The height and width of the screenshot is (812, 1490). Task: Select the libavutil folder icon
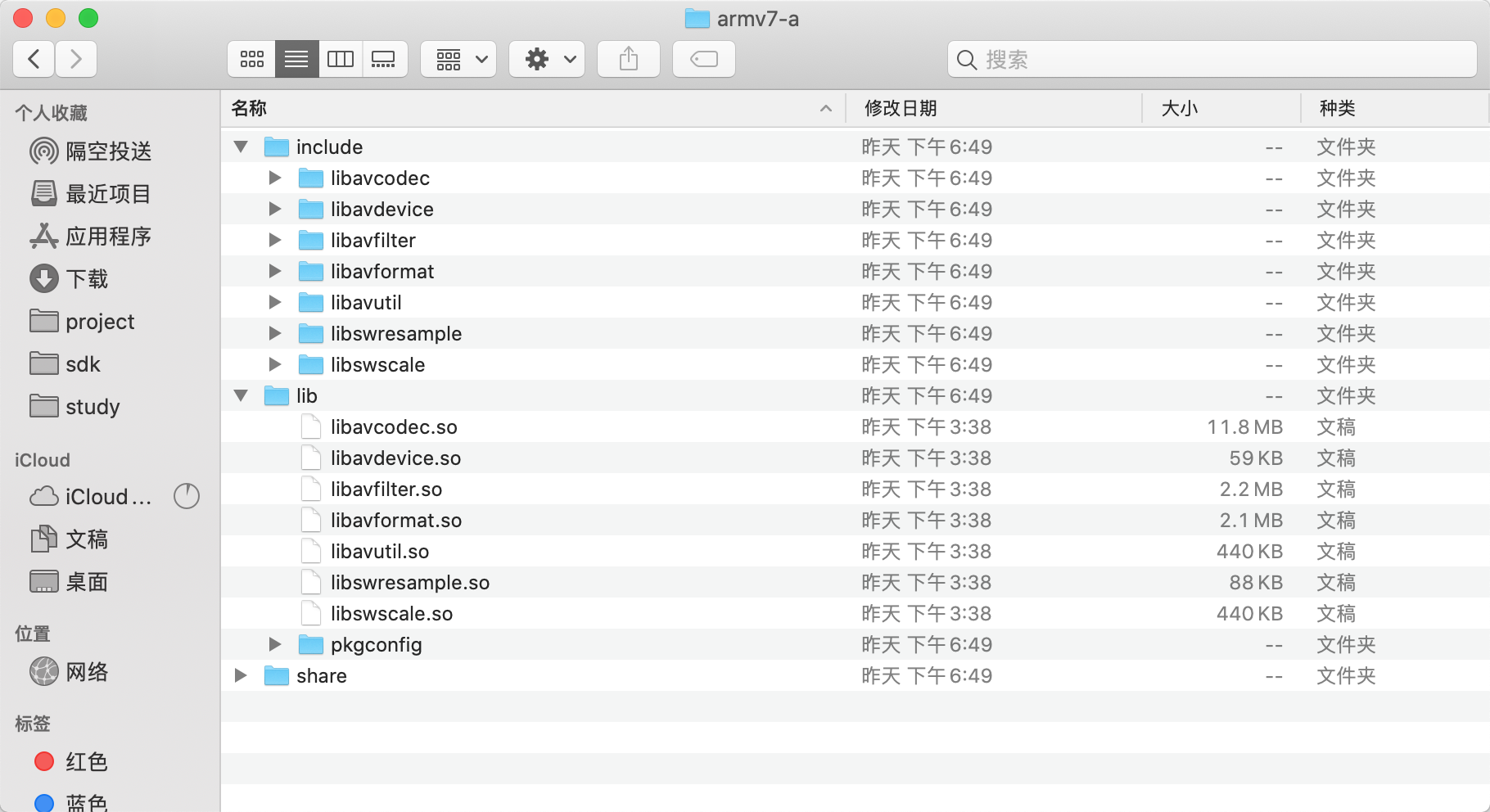point(311,303)
